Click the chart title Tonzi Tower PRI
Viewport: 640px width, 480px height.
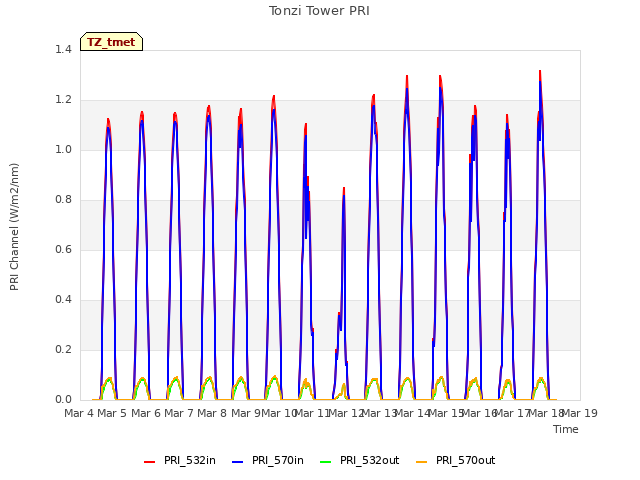[319, 11]
